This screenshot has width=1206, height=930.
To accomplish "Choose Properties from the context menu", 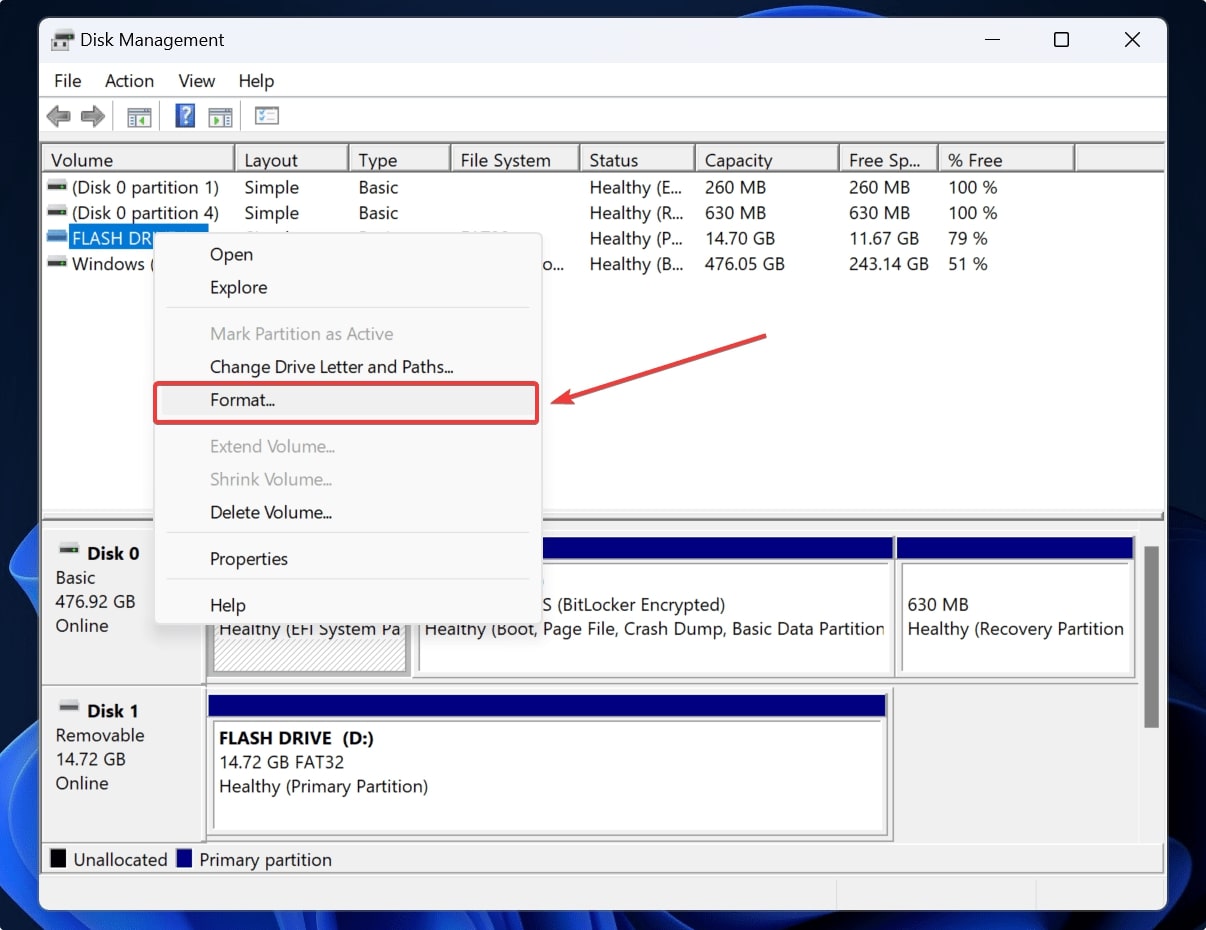I will (248, 559).
